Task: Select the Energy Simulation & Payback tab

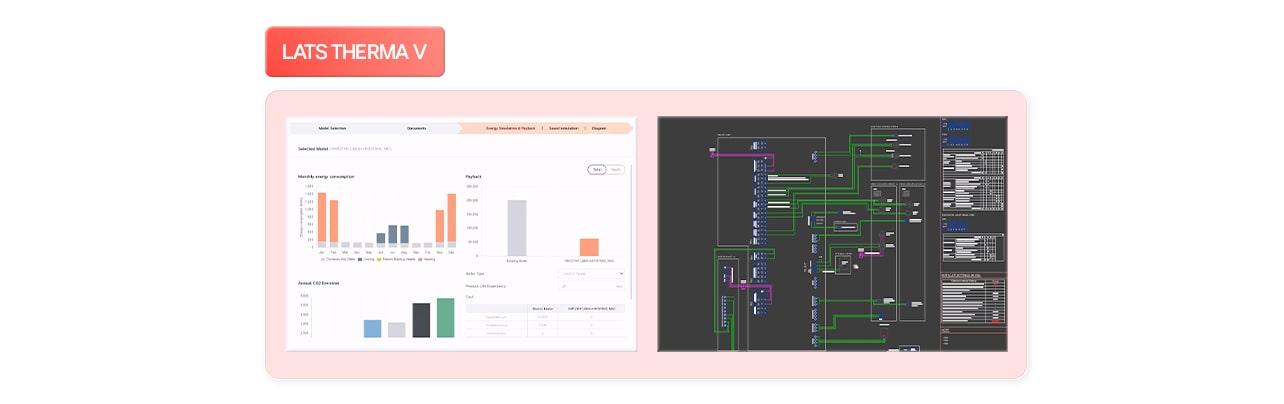Action: click(511, 128)
